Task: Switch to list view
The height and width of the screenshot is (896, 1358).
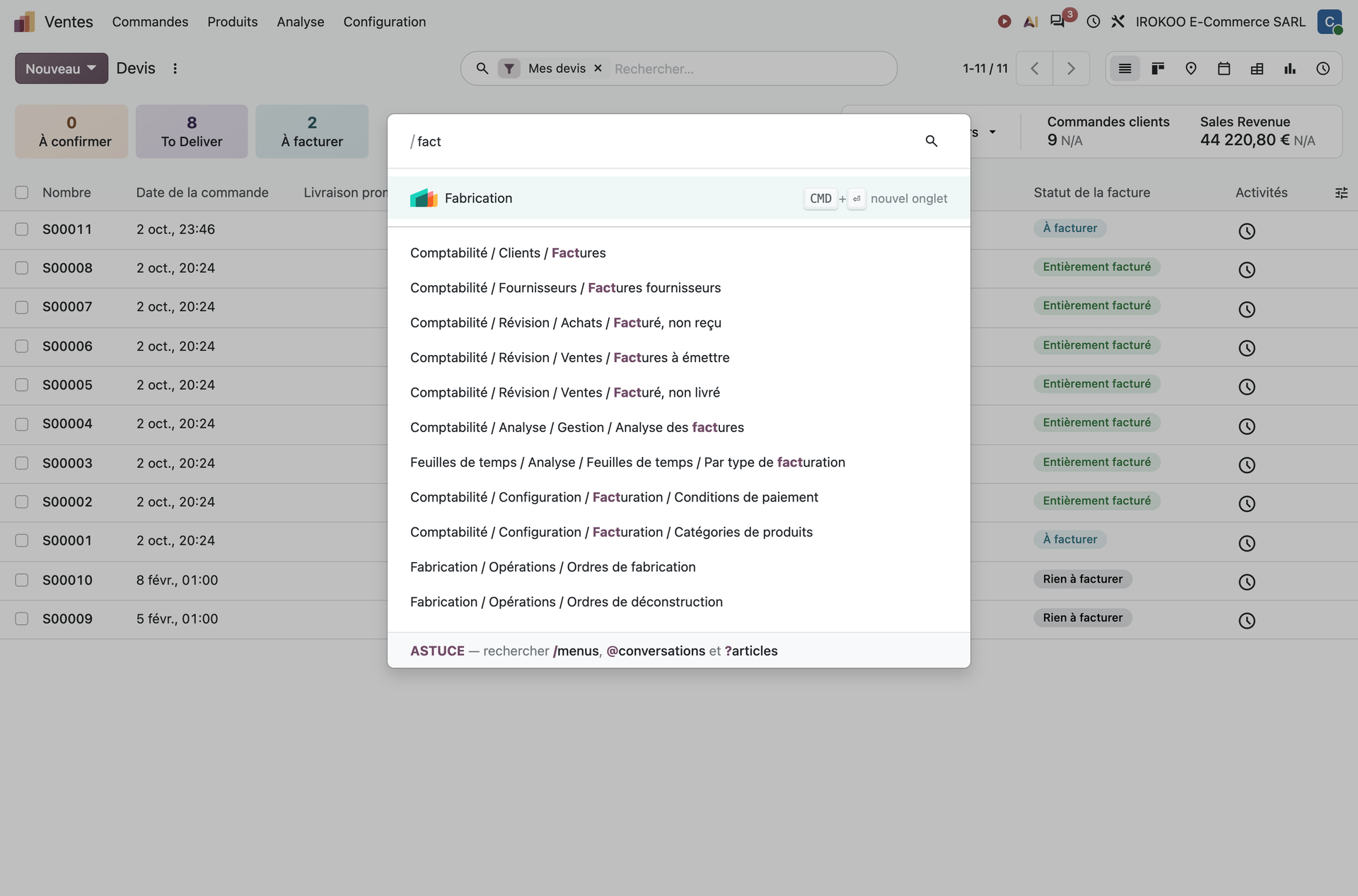Action: [1125, 69]
